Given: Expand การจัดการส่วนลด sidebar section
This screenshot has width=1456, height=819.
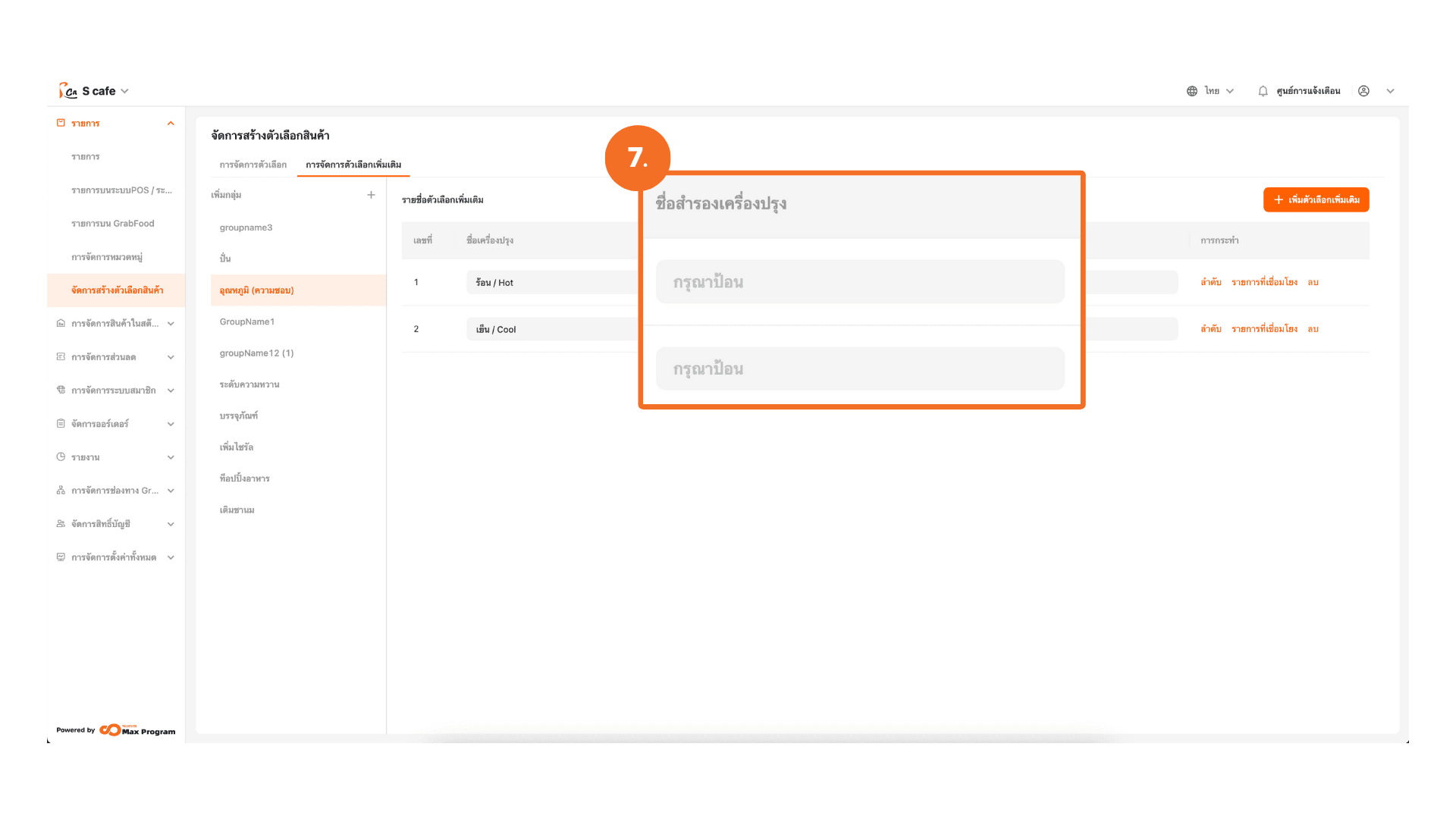Looking at the screenshot, I should [x=171, y=357].
